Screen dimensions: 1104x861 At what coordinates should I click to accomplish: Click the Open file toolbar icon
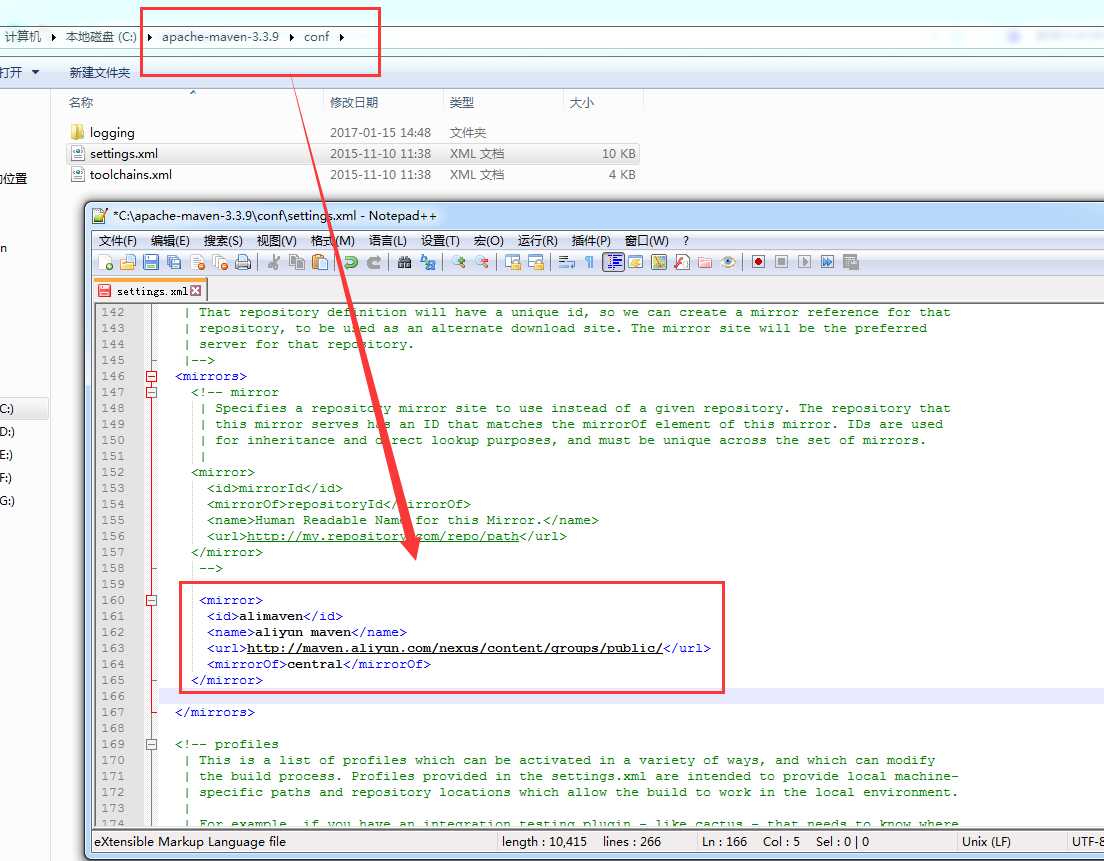coord(127,263)
